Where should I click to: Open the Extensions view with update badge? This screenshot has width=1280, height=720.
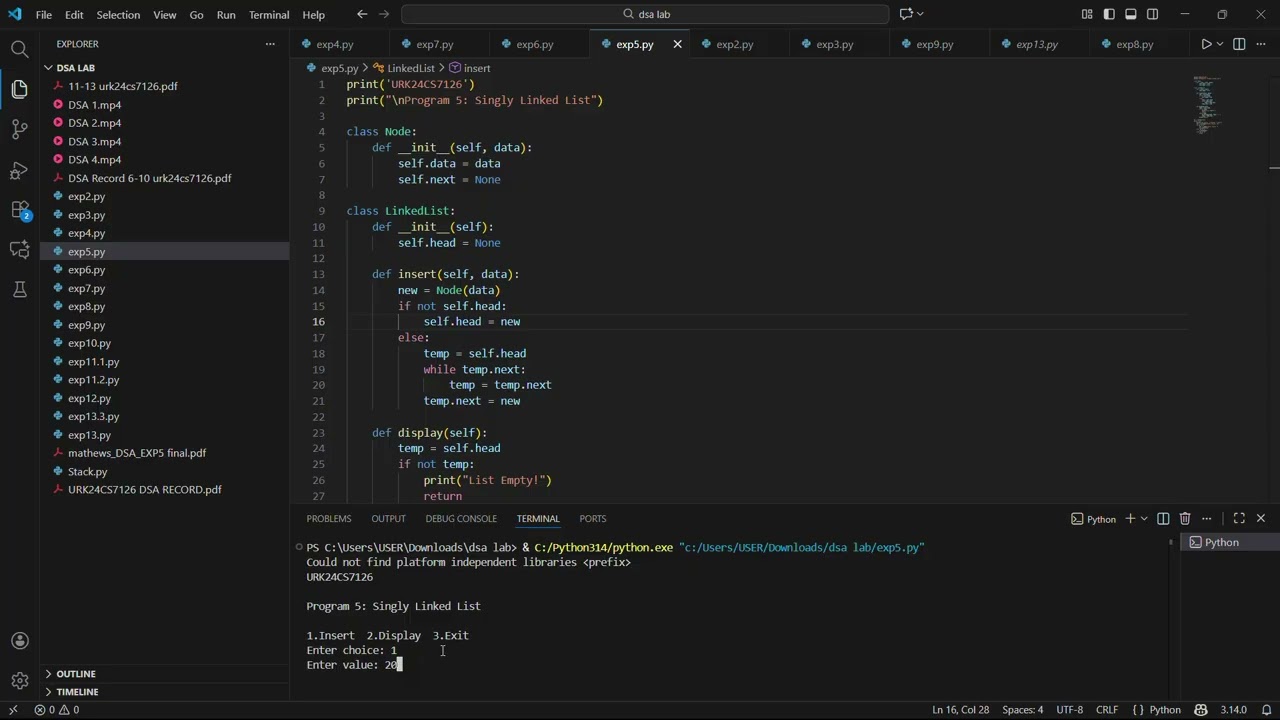[x=19, y=209]
